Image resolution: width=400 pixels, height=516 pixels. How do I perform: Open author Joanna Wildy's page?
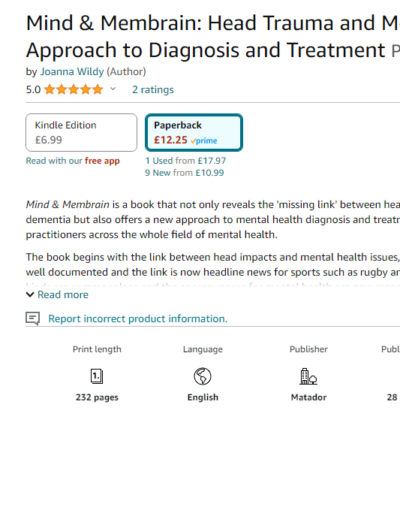72,72
